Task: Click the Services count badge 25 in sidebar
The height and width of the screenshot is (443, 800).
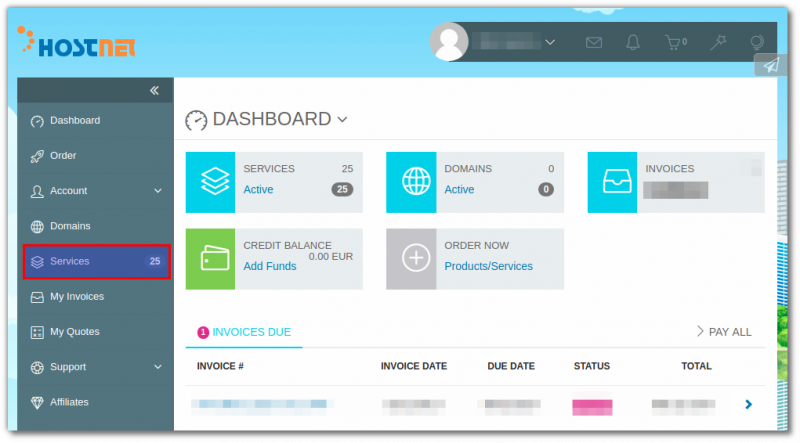Action: (155, 261)
